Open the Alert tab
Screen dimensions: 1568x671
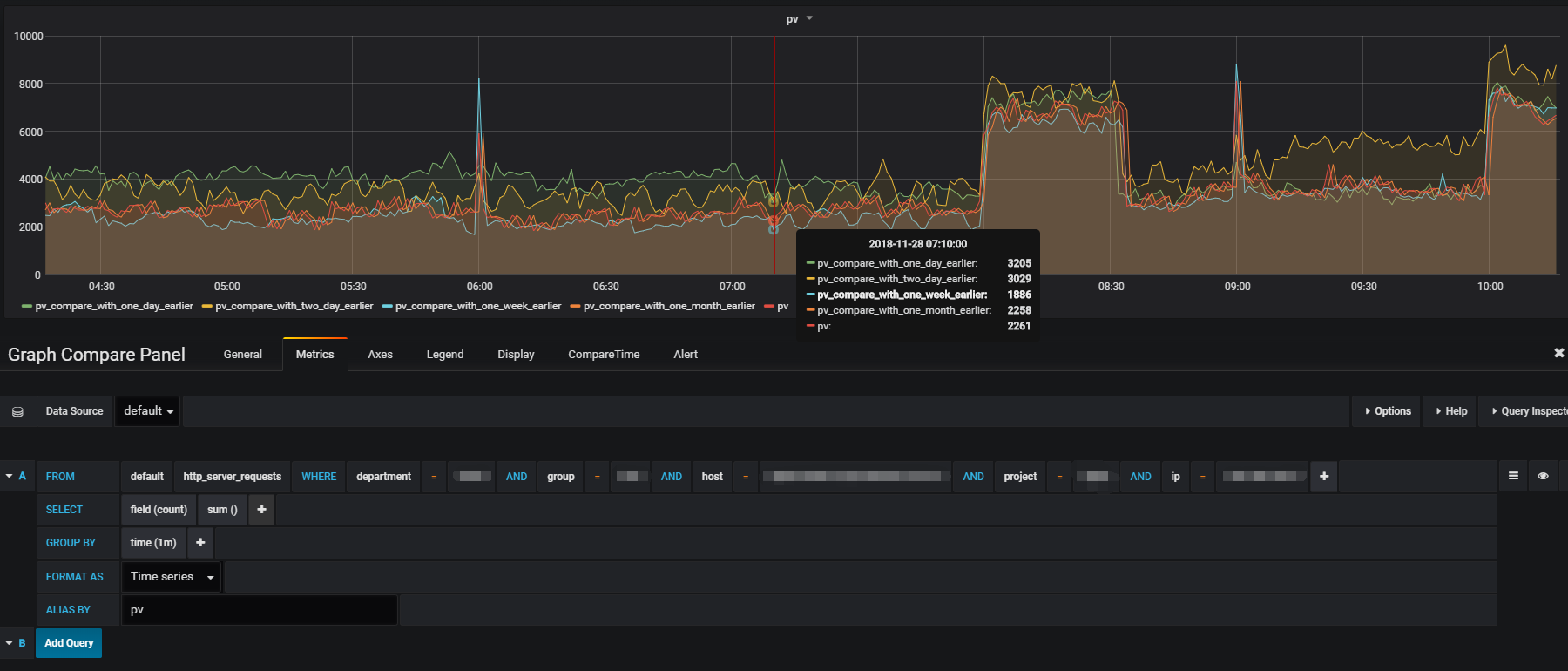coord(686,355)
